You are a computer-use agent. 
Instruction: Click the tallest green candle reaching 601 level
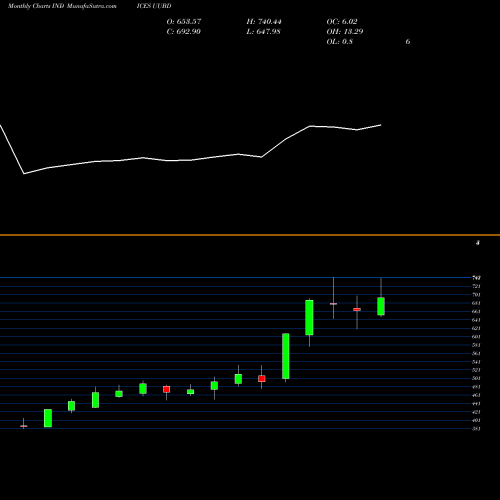(286, 356)
